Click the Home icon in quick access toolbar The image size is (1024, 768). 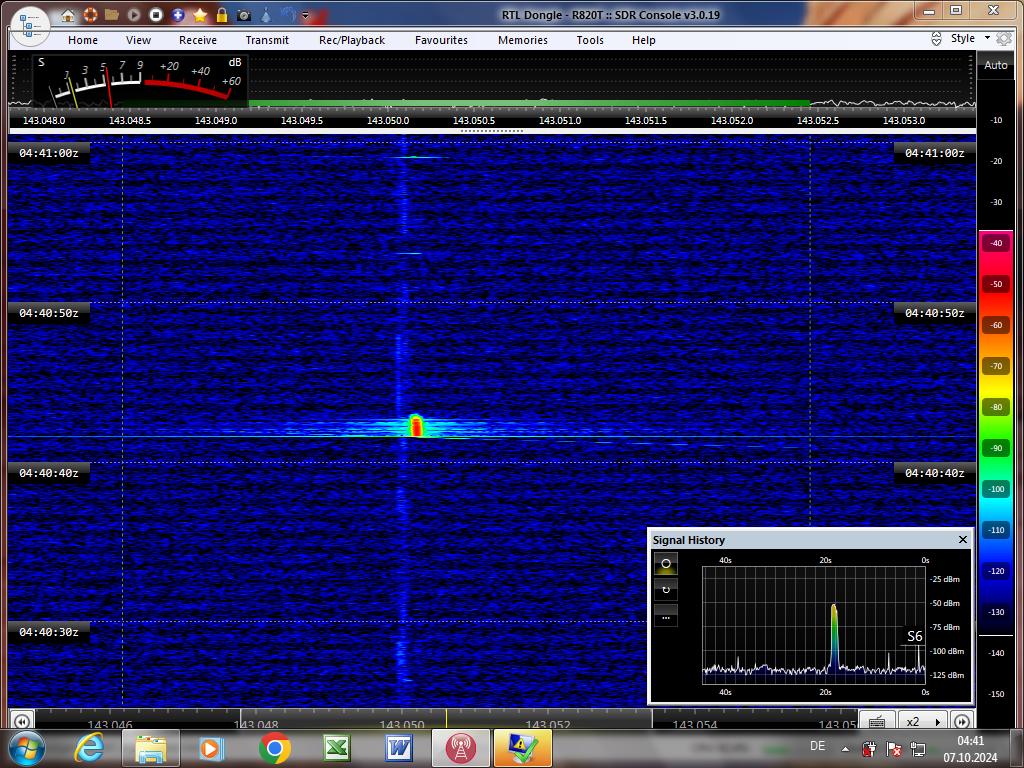click(67, 14)
